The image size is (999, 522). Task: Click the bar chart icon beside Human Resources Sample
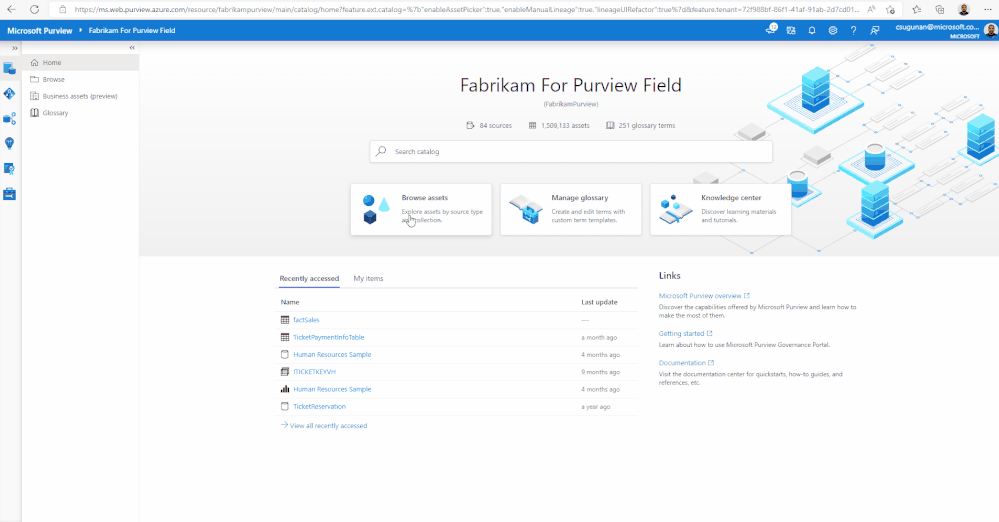tap(285, 389)
